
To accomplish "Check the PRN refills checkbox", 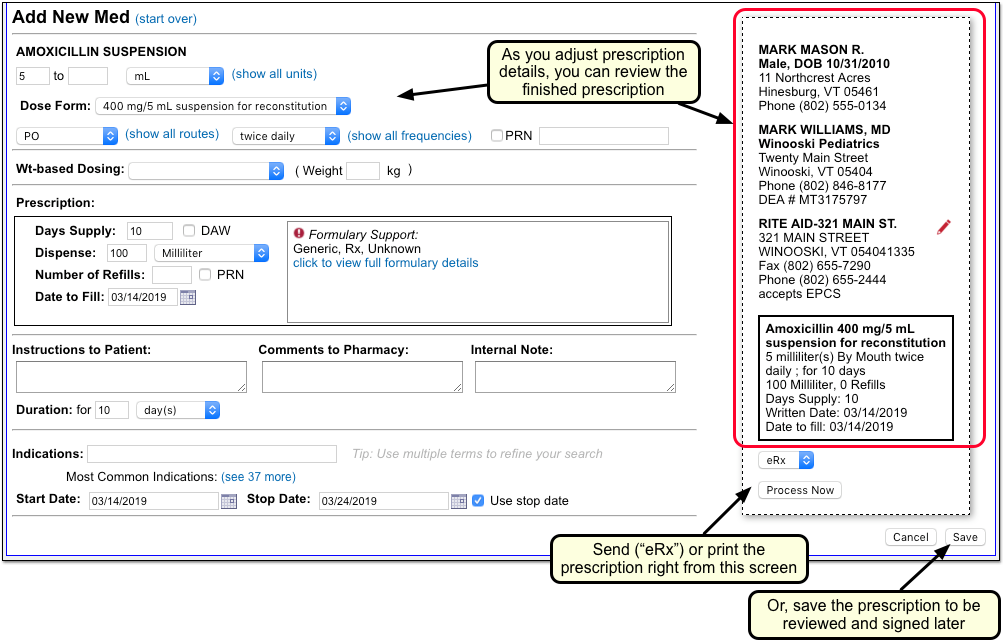I will (205, 275).
